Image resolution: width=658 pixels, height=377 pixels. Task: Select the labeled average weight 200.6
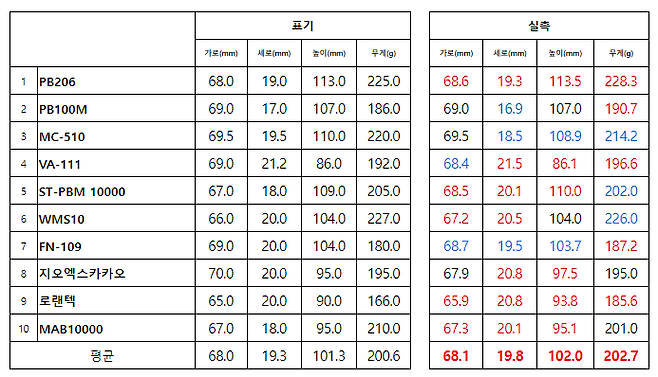point(384,356)
